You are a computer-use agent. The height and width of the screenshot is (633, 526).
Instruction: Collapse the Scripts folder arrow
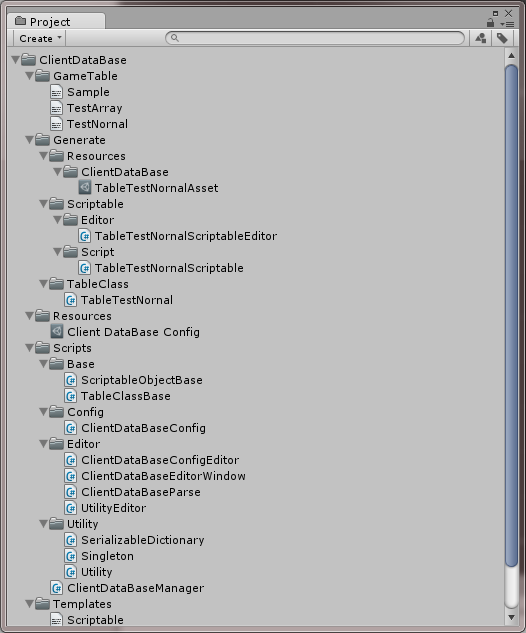click(x=30, y=348)
